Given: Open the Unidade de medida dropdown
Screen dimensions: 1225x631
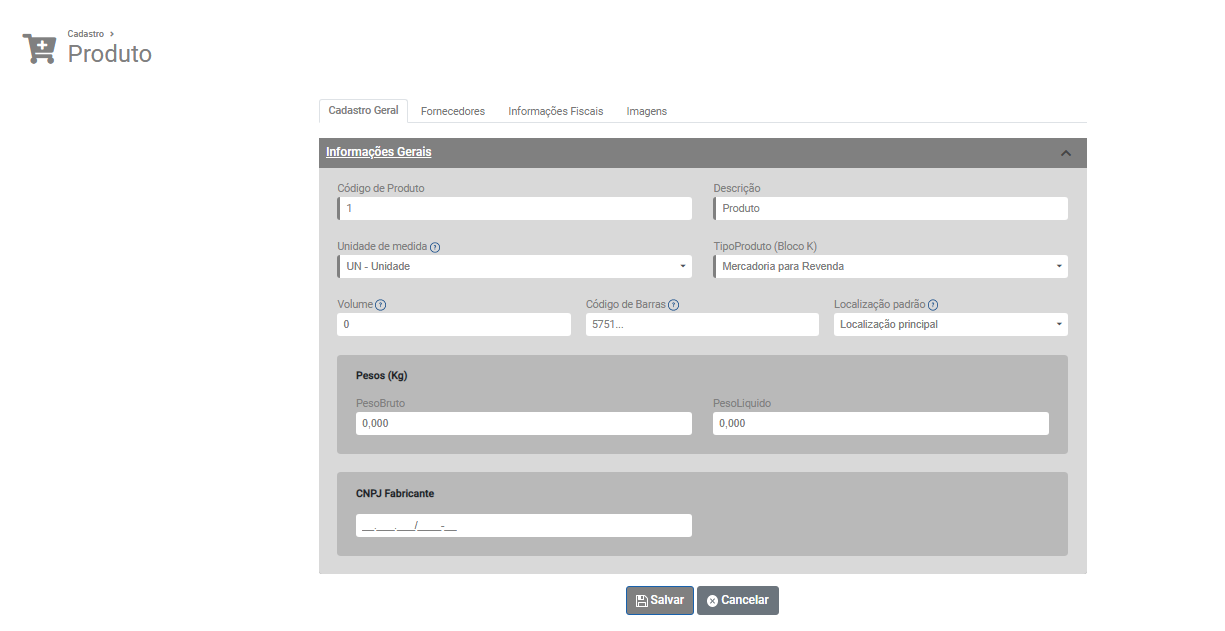Looking at the screenshot, I should point(514,267).
